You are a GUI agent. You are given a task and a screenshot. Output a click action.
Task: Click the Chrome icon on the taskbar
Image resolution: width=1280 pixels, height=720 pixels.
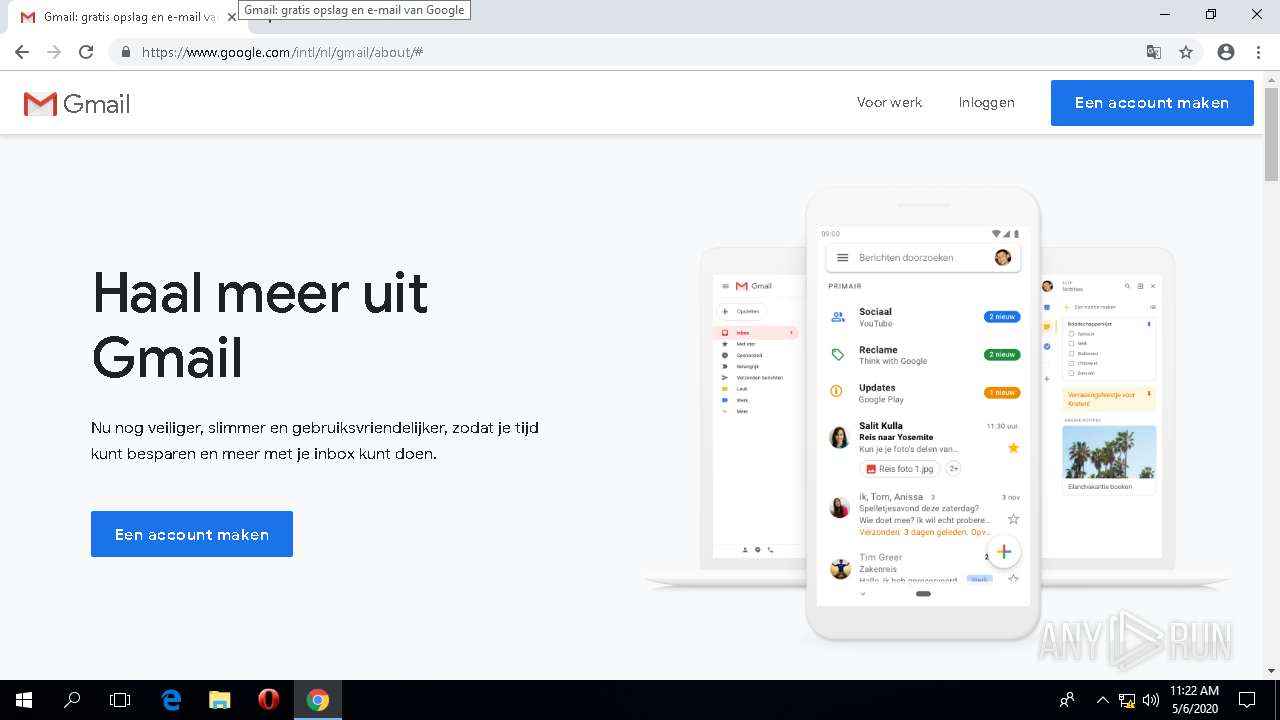click(x=318, y=700)
